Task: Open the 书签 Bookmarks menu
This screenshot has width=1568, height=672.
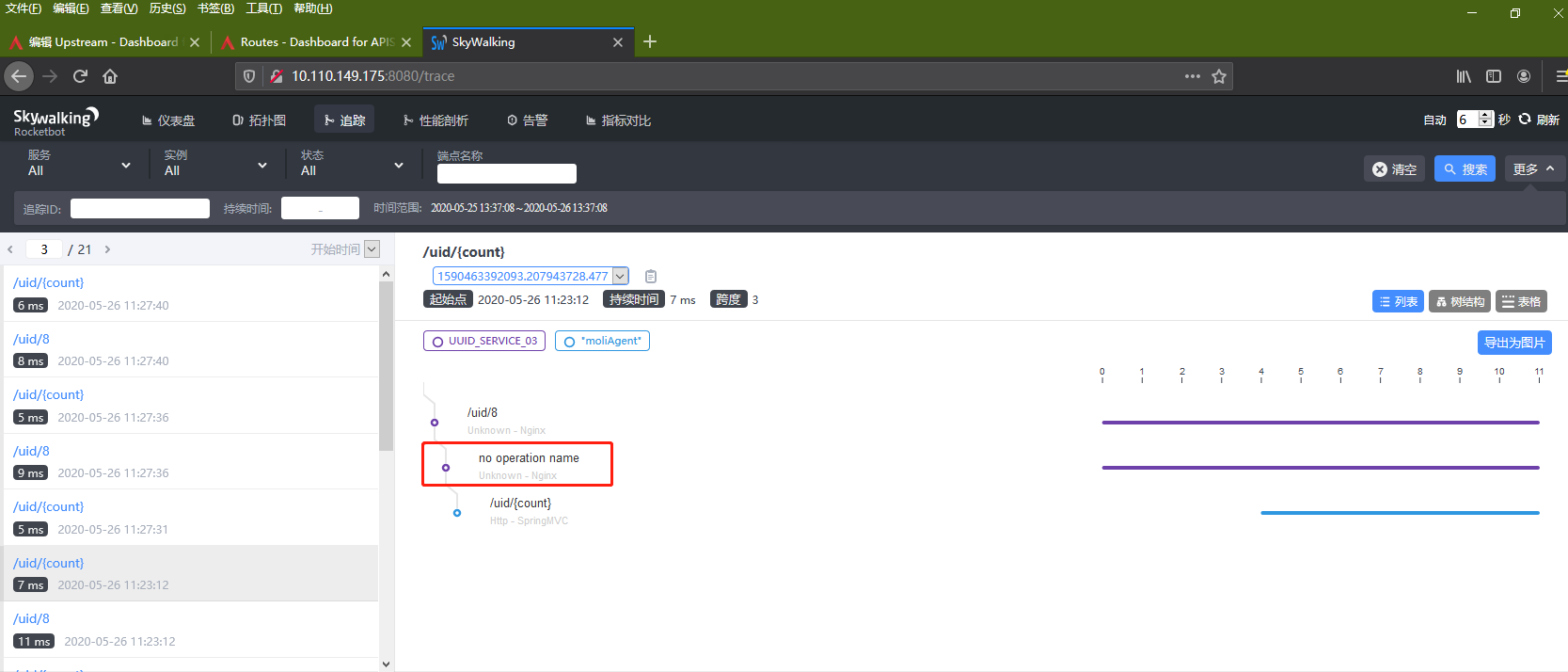Action: (x=215, y=8)
